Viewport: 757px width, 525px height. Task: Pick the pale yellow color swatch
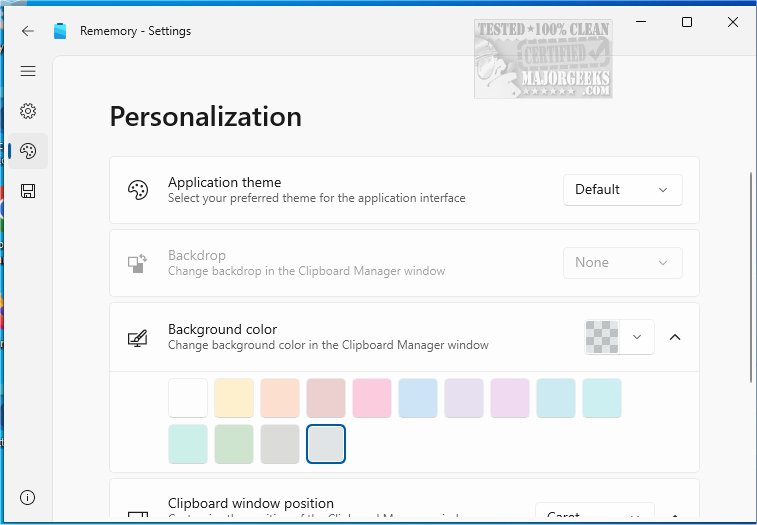234,398
